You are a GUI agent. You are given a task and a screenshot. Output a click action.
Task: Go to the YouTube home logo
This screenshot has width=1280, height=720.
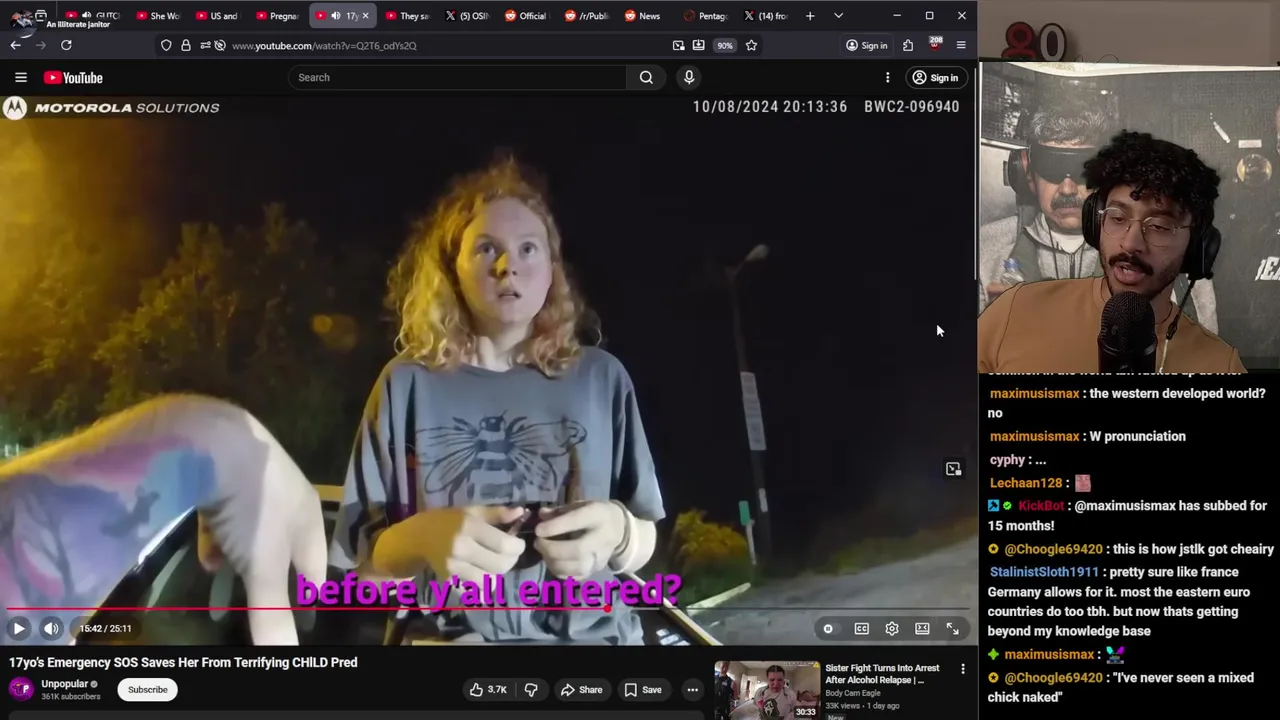click(x=73, y=77)
